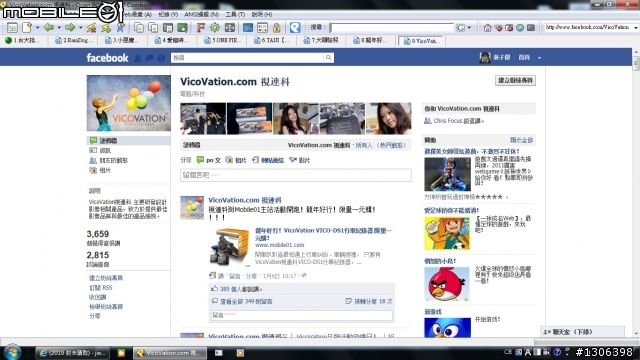This screenshot has width=640, height=360.
Task: Click the red F toolbar icon
Action: point(200,27)
